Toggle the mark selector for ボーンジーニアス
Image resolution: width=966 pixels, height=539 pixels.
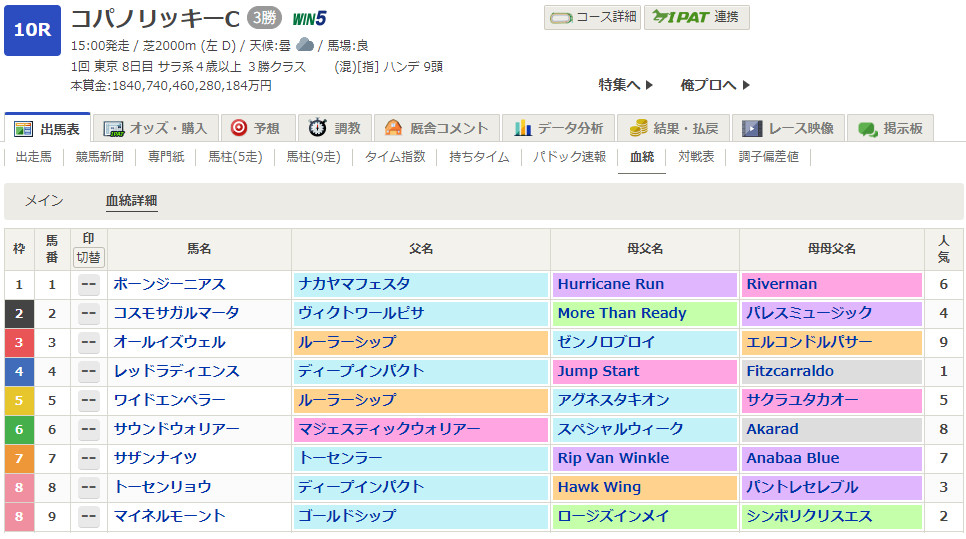[89, 285]
